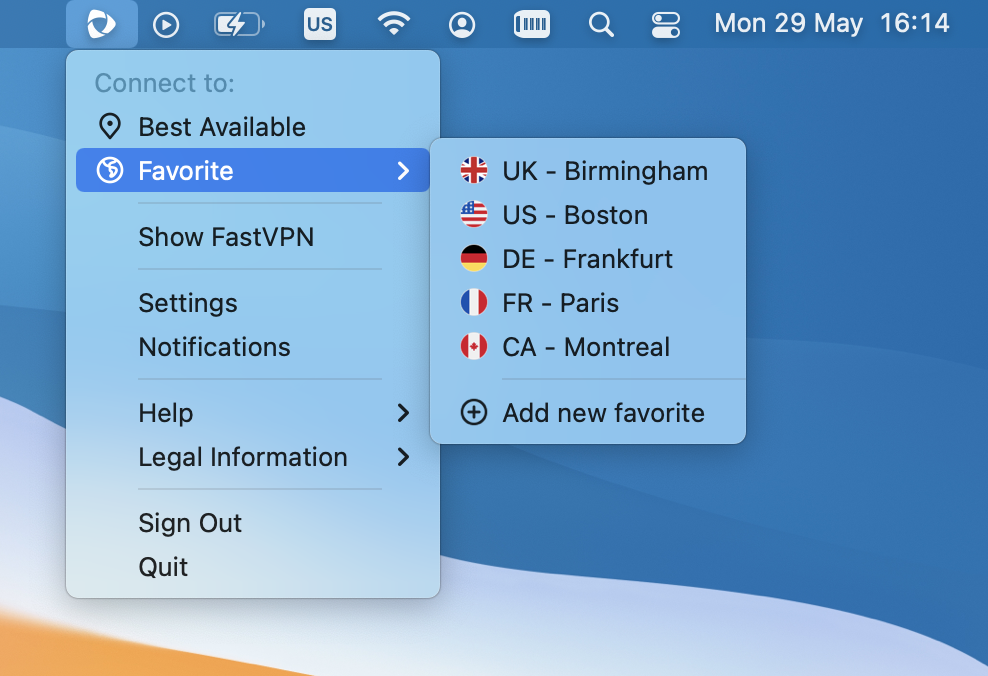The height and width of the screenshot is (676, 988).
Task: Open Notifications menu item
Action: coord(253,347)
